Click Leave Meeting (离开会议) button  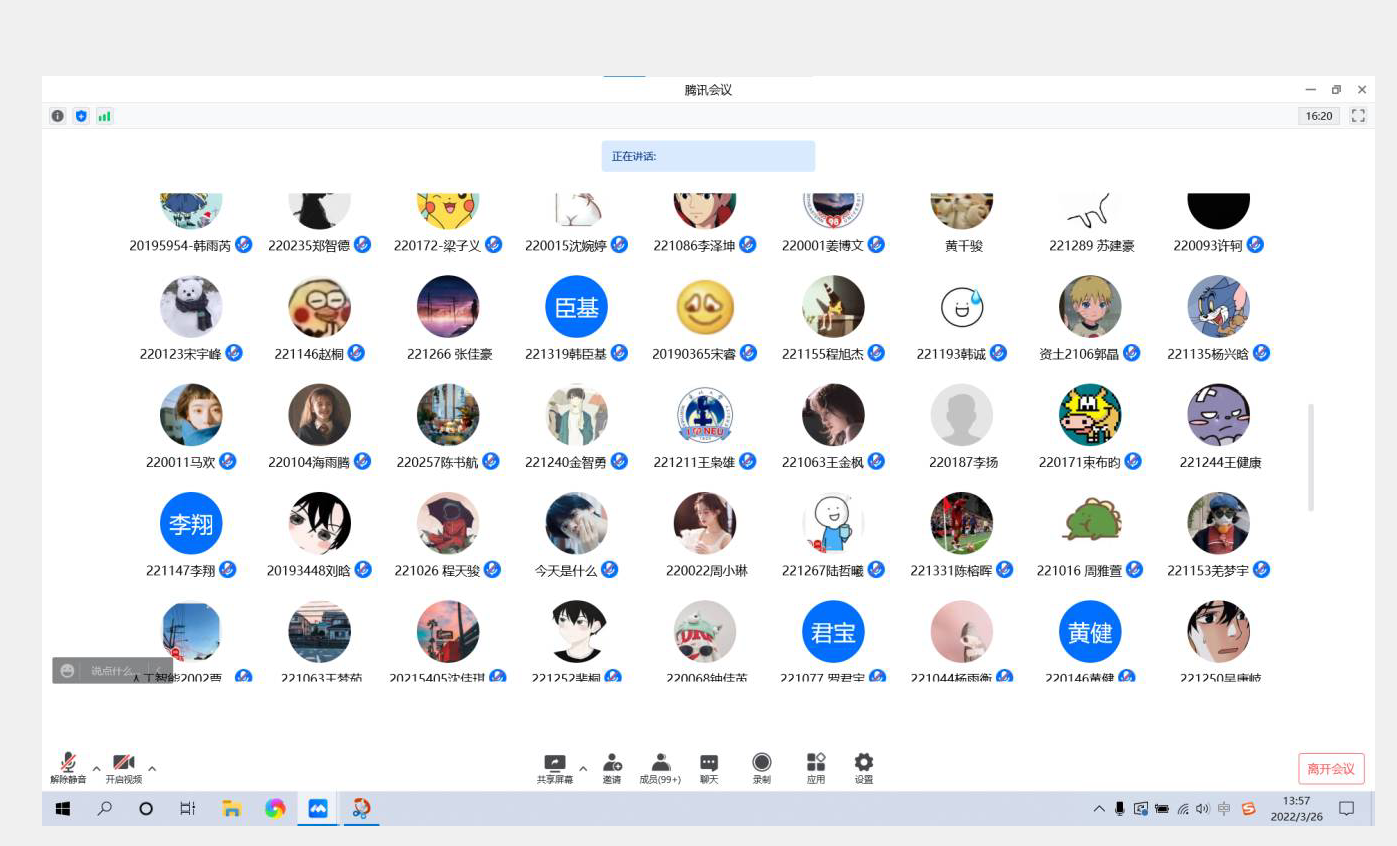point(1331,768)
